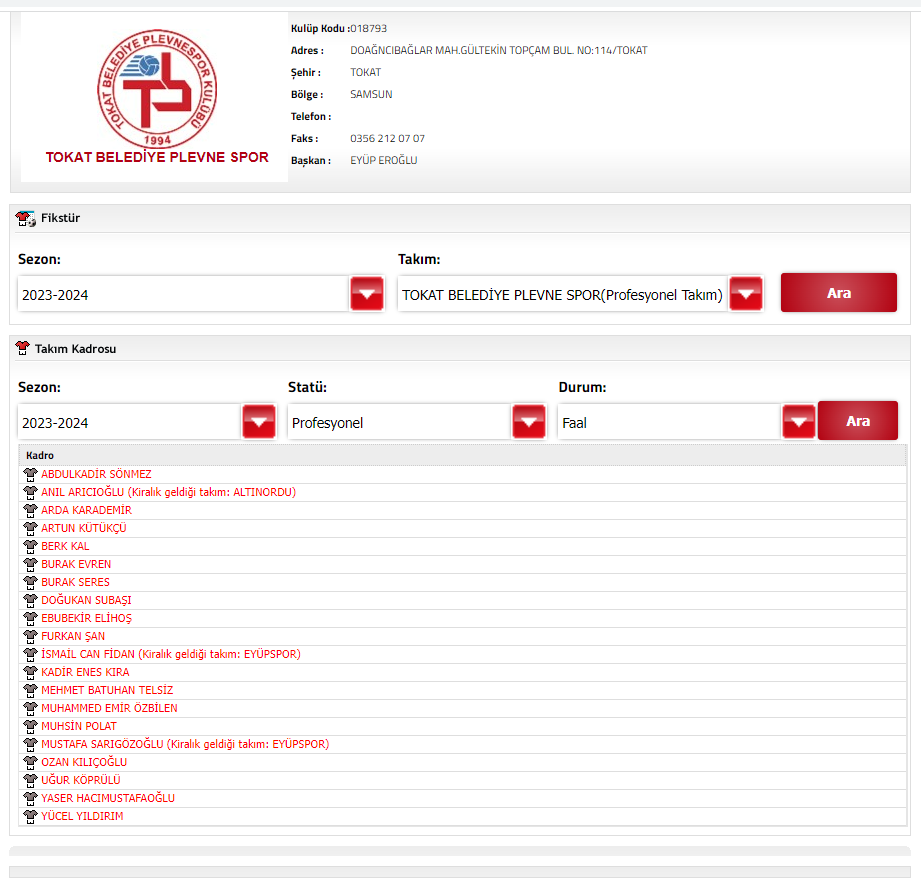
Task: Open the Statü Profesyonel dropdown arrow
Action: [529, 422]
